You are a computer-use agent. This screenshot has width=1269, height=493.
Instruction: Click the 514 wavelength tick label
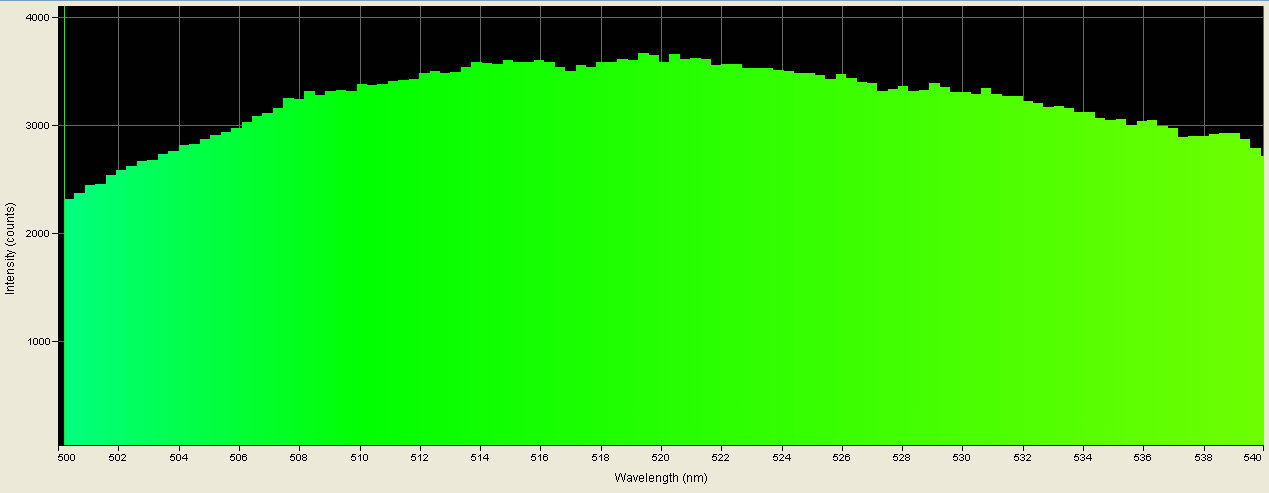480,460
